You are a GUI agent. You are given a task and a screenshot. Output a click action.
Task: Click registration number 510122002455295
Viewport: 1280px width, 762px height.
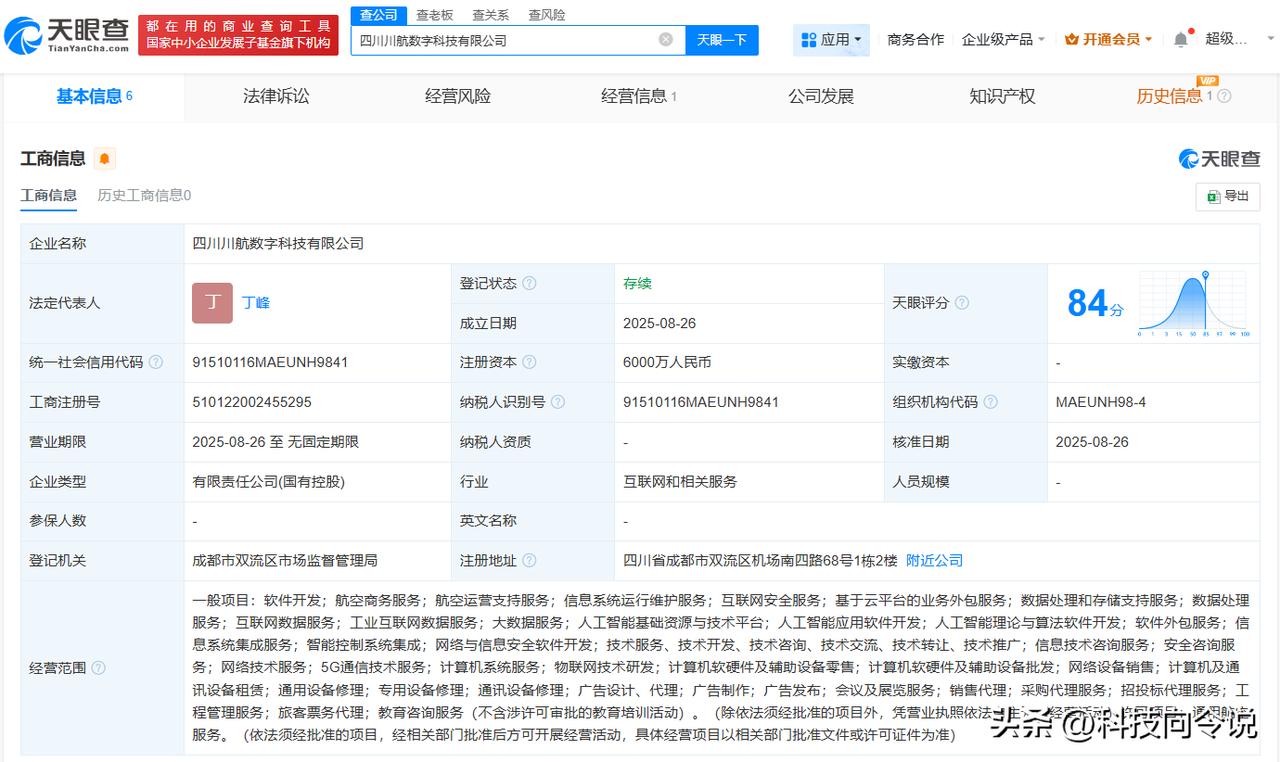tap(252, 402)
